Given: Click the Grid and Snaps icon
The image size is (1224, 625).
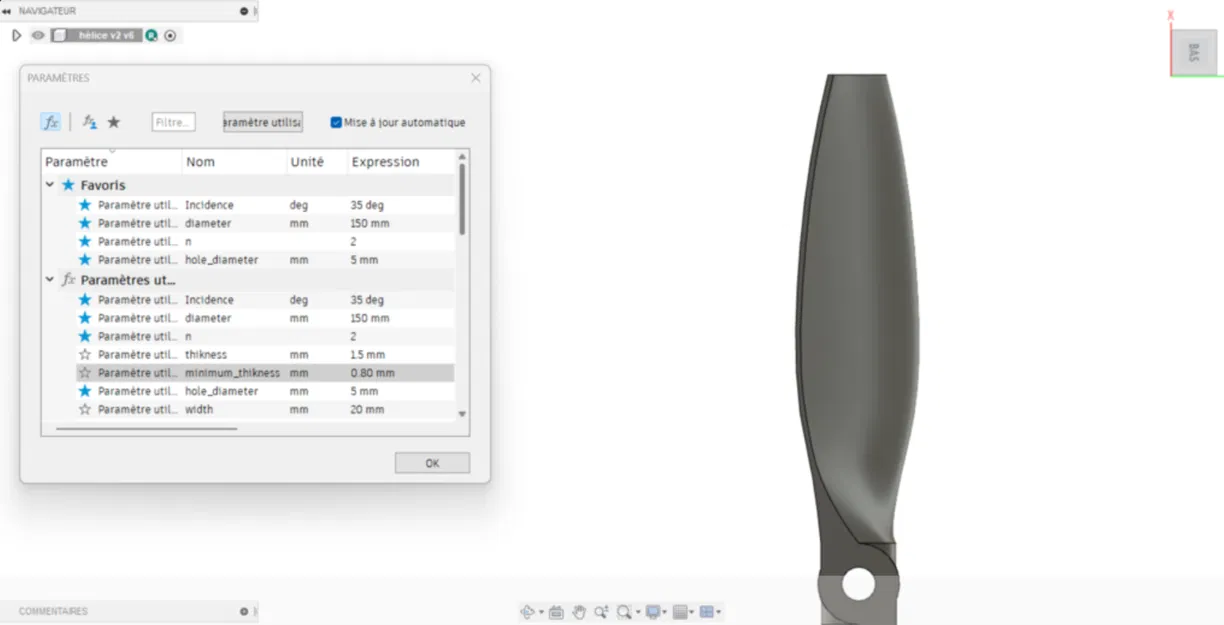Looking at the screenshot, I should [681, 611].
